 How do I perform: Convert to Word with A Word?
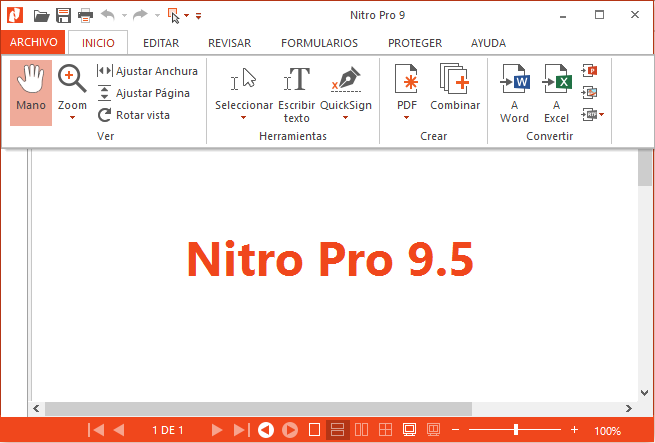[515, 94]
